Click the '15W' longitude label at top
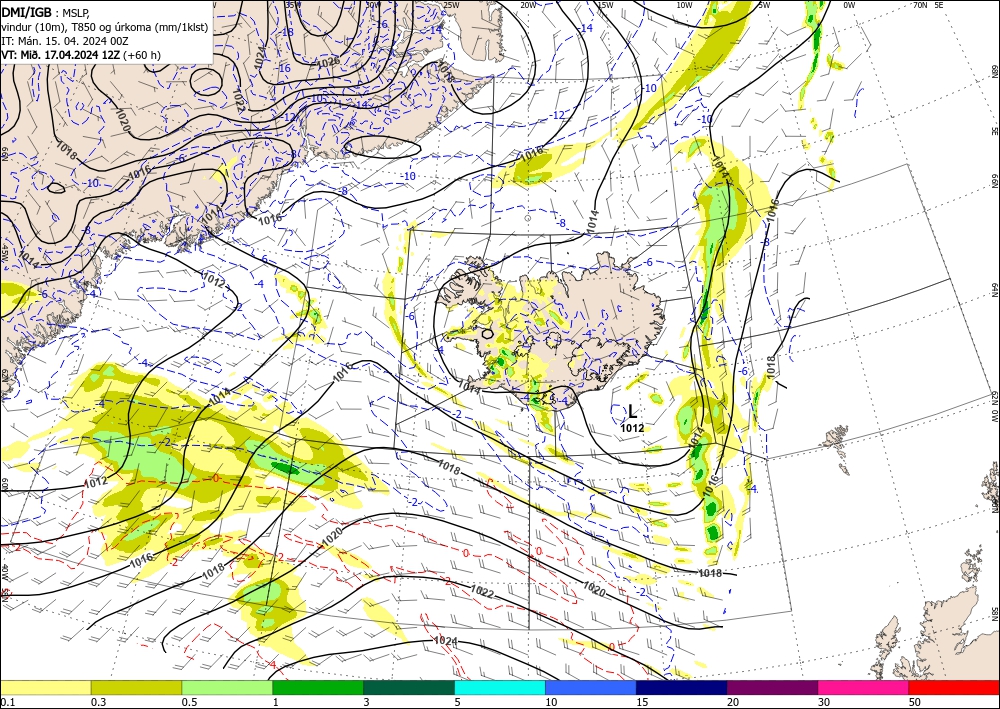This screenshot has width=1000, height=709. click(x=606, y=5)
